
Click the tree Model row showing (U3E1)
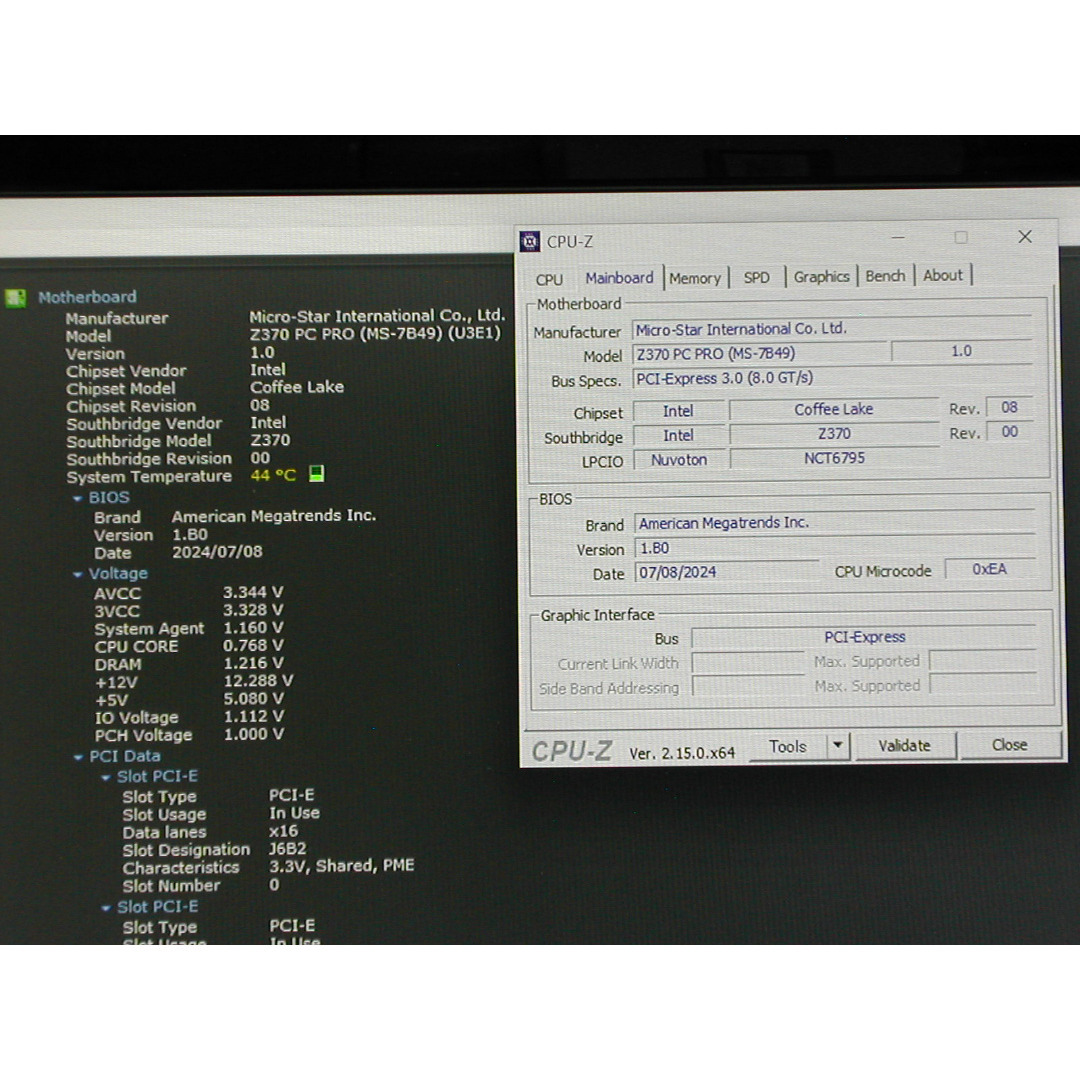click(x=284, y=335)
